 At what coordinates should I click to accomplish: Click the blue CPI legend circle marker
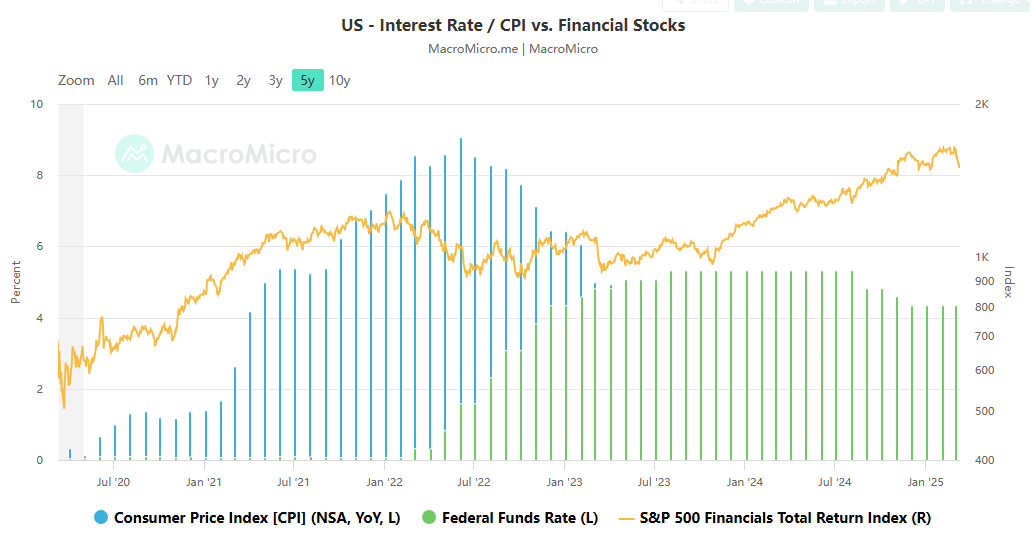tap(101, 518)
